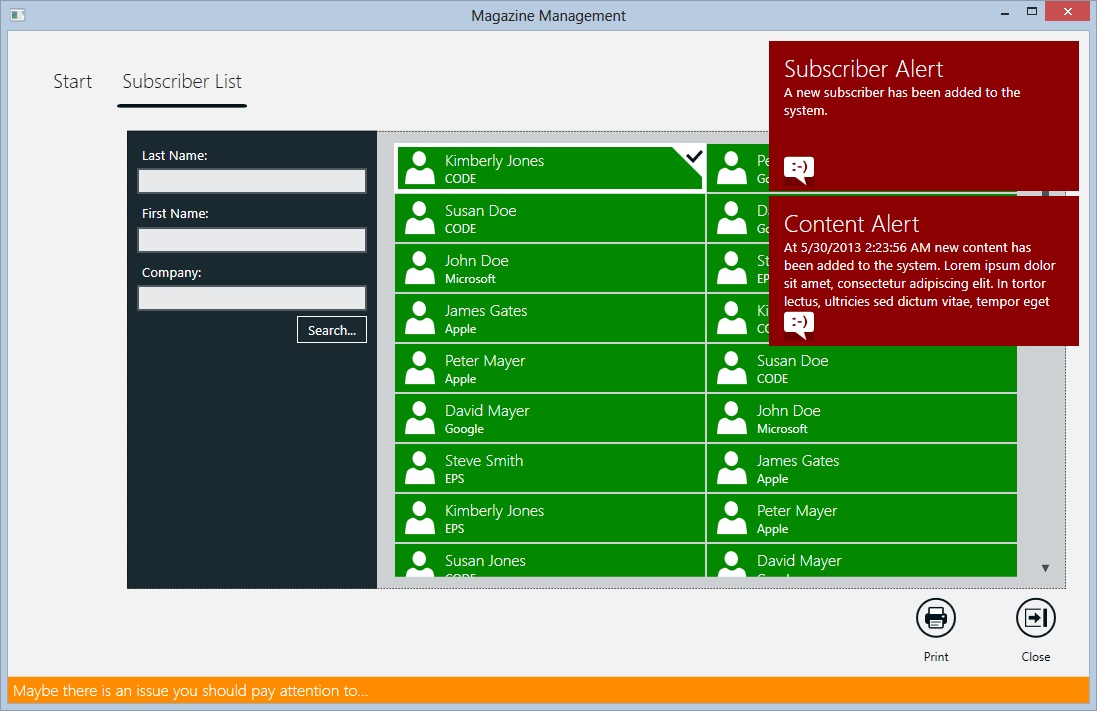Image resolution: width=1097 pixels, height=711 pixels.
Task: Click the person icon on Steve Smith EPS tile
Action: pos(419,467)
